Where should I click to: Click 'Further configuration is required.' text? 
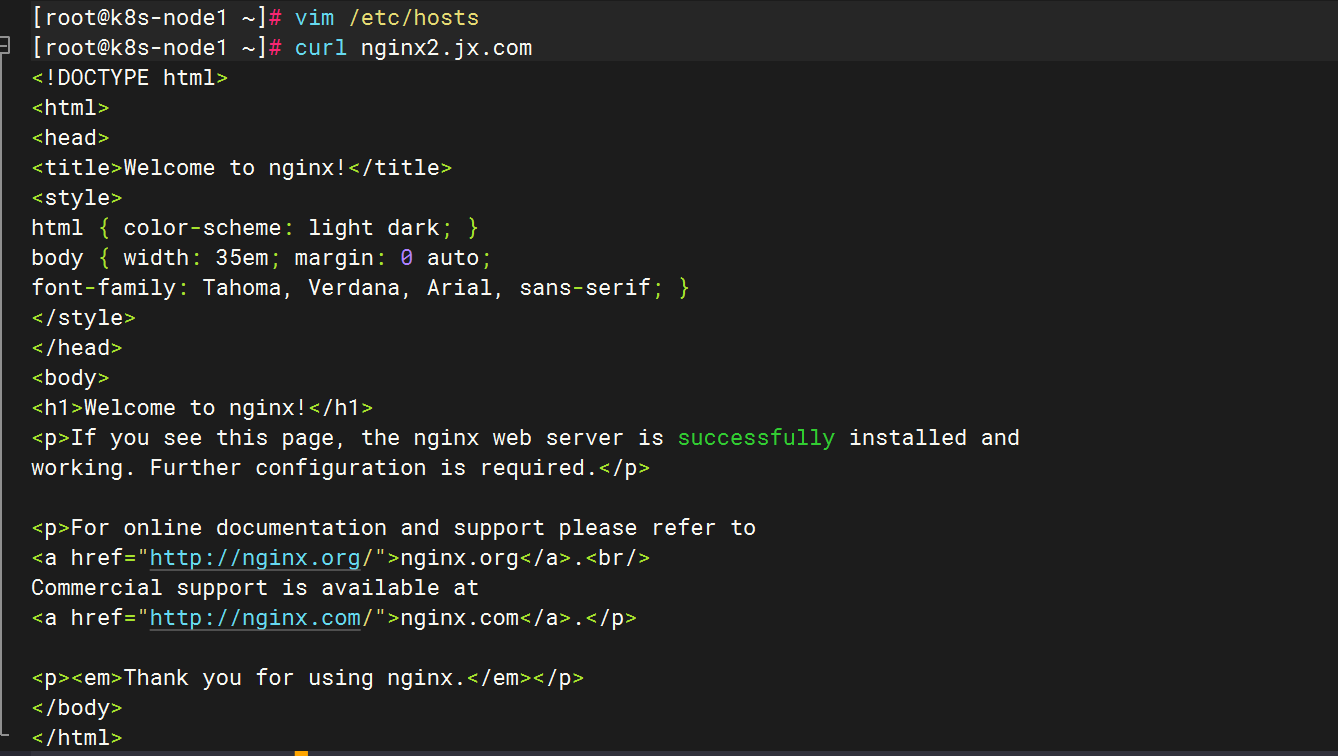pos(374,468)
